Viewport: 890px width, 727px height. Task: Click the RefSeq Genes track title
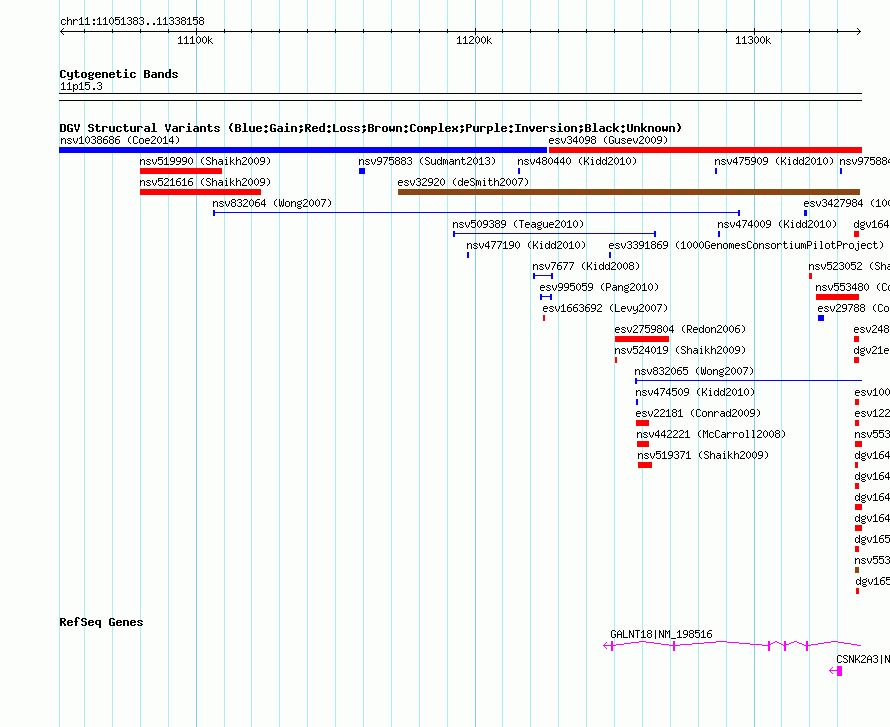(x=101, y=623)
